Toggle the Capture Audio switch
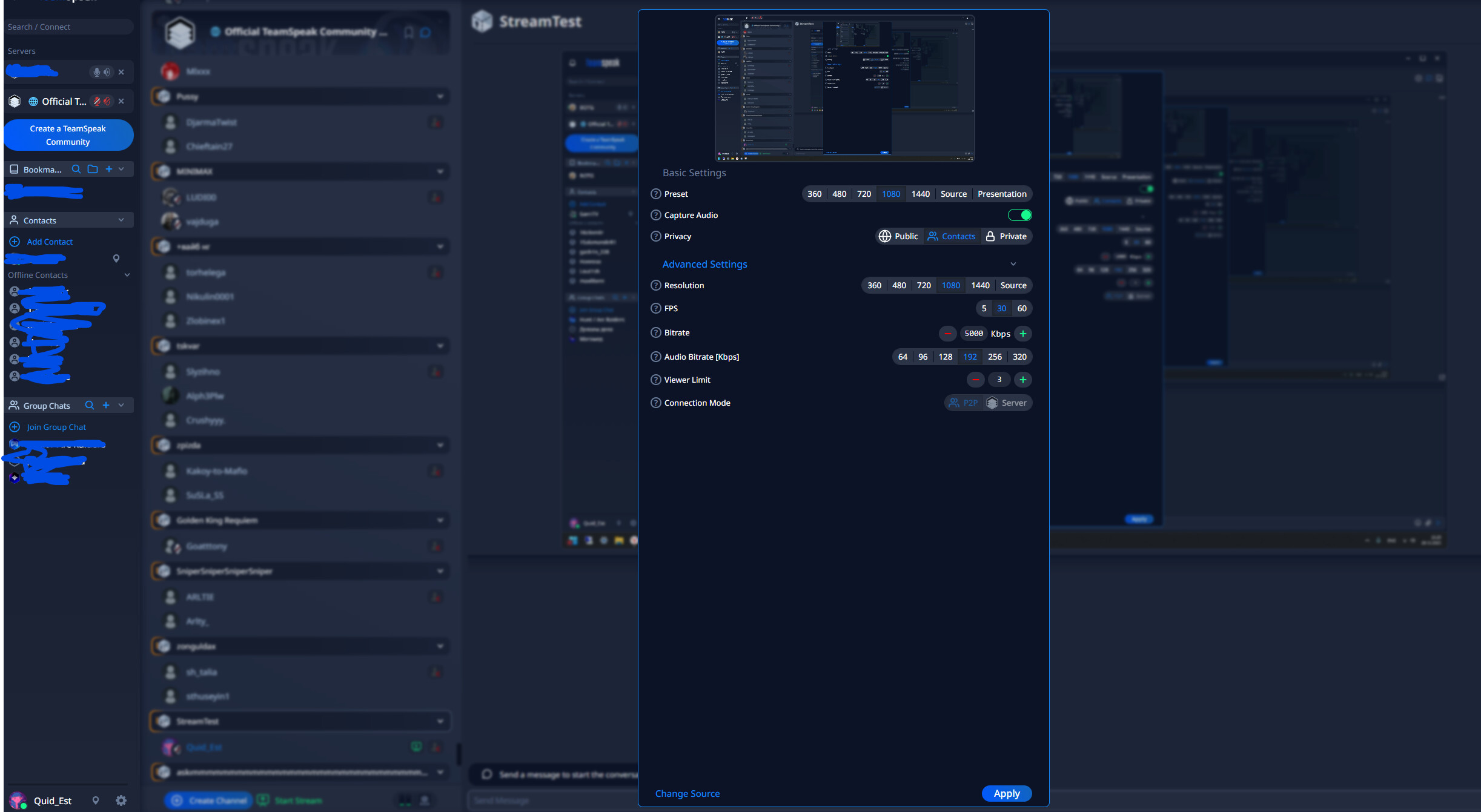Screen dimensions: 1481x812 click(x=1019, y=215)
